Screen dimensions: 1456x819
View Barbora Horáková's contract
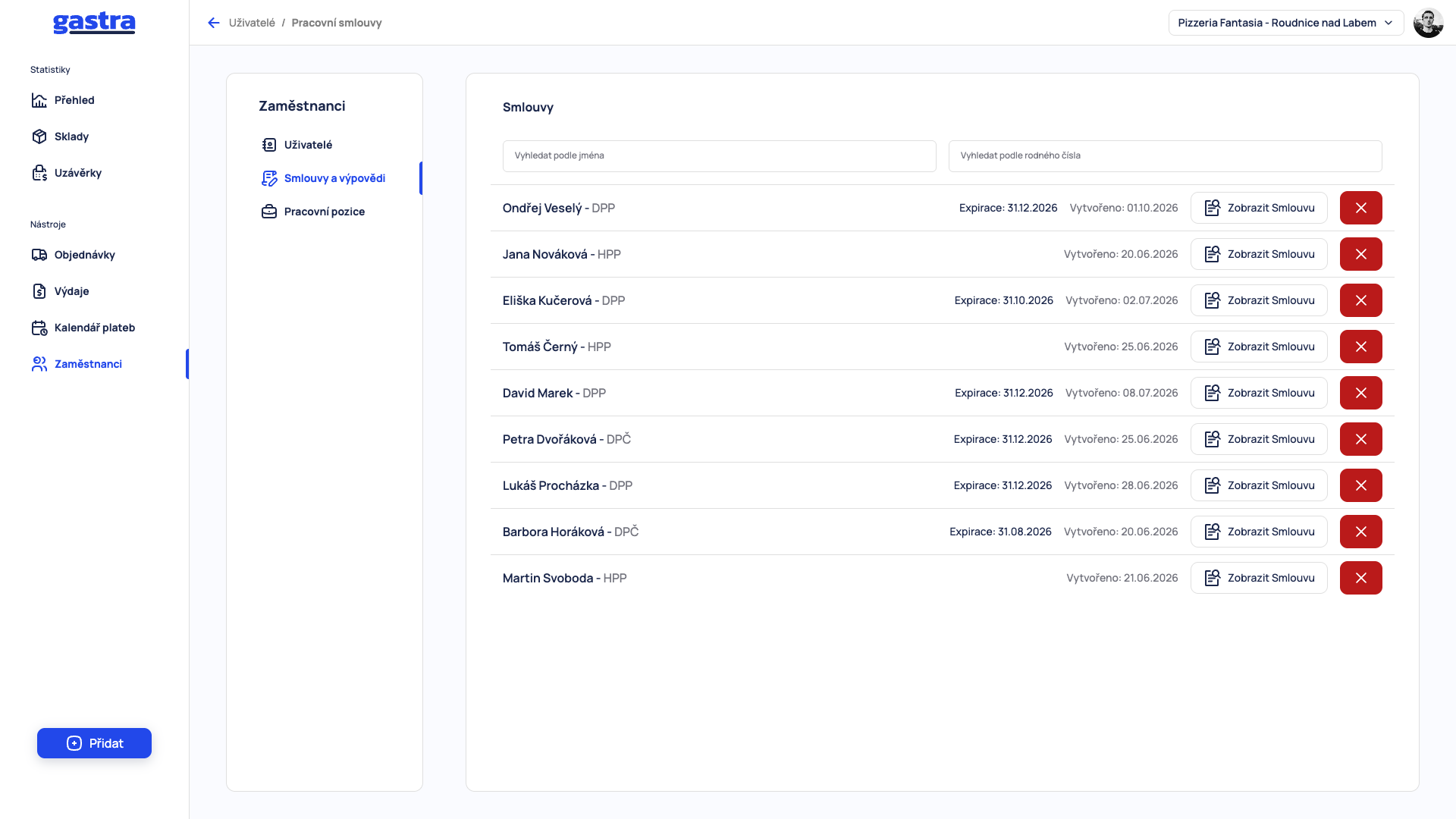coord(1259,532)
